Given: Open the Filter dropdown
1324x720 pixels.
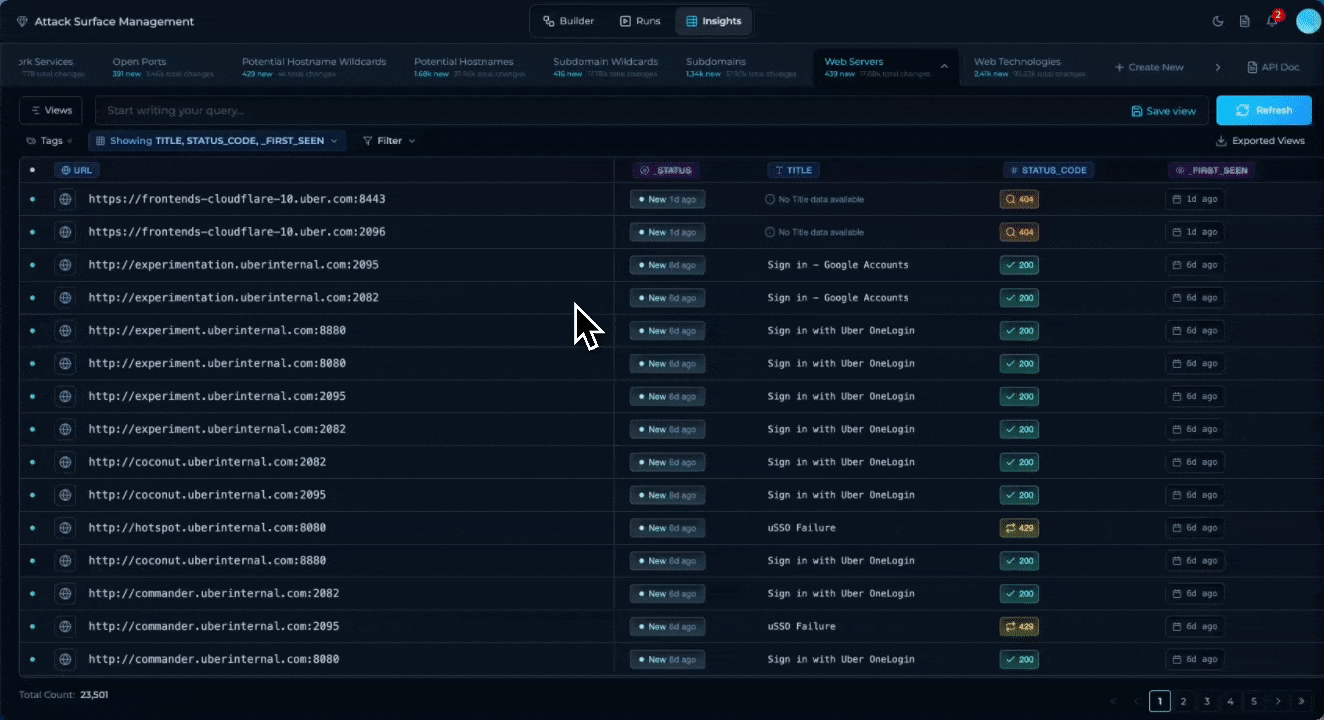Looking at the screenshot, I should coord(388,141).
